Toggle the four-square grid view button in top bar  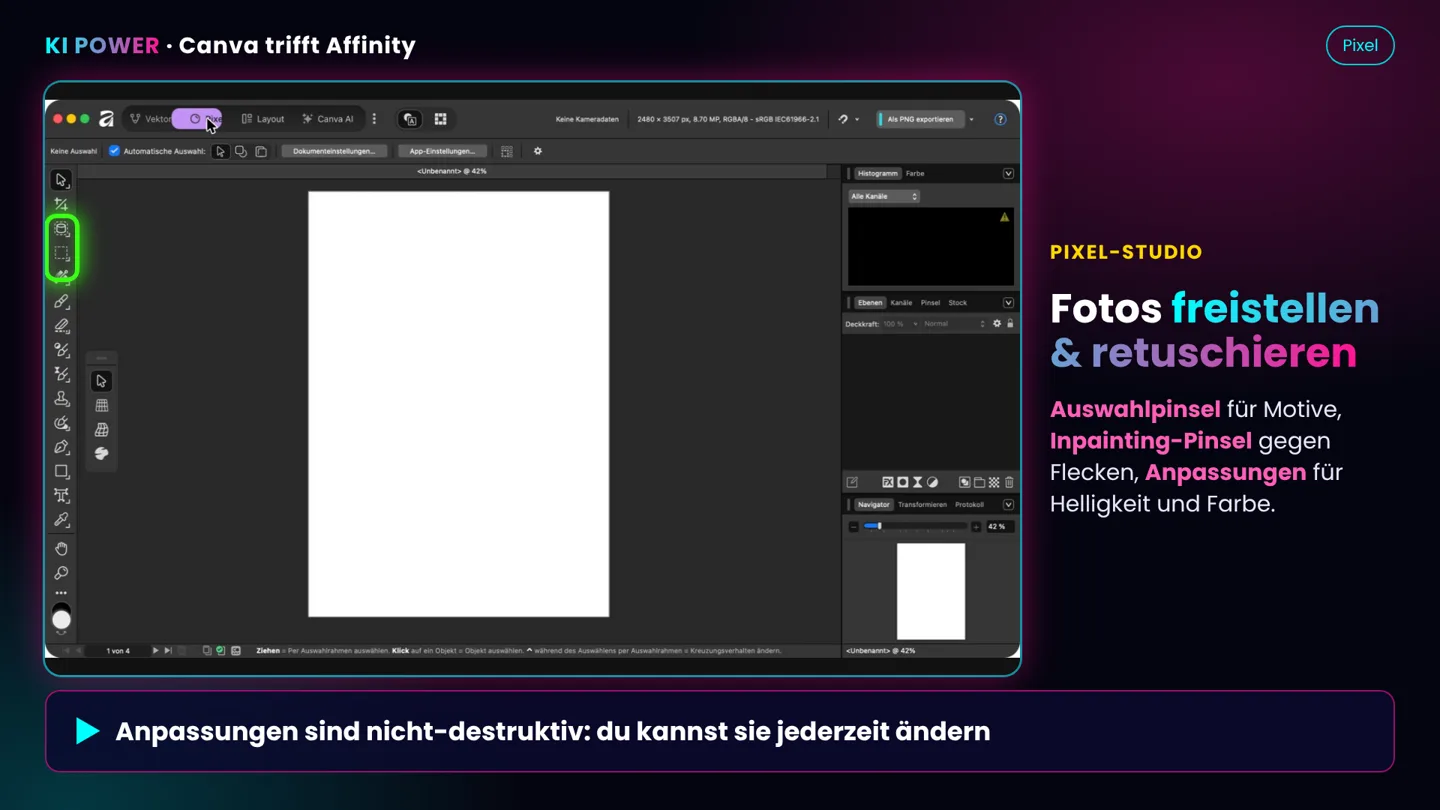(x=440, y=119)
